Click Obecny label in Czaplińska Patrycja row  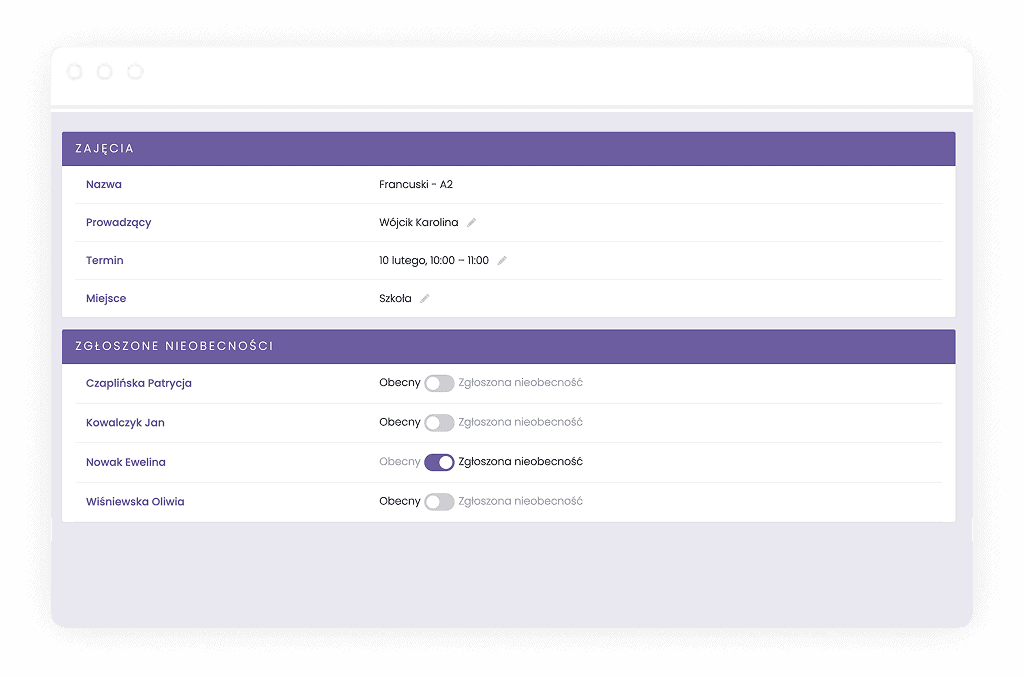tap(399, 383)
